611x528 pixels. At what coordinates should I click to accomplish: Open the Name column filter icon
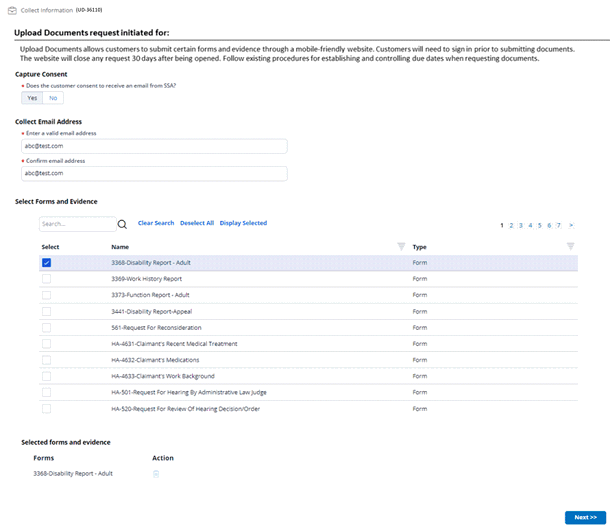pos(401,246)
